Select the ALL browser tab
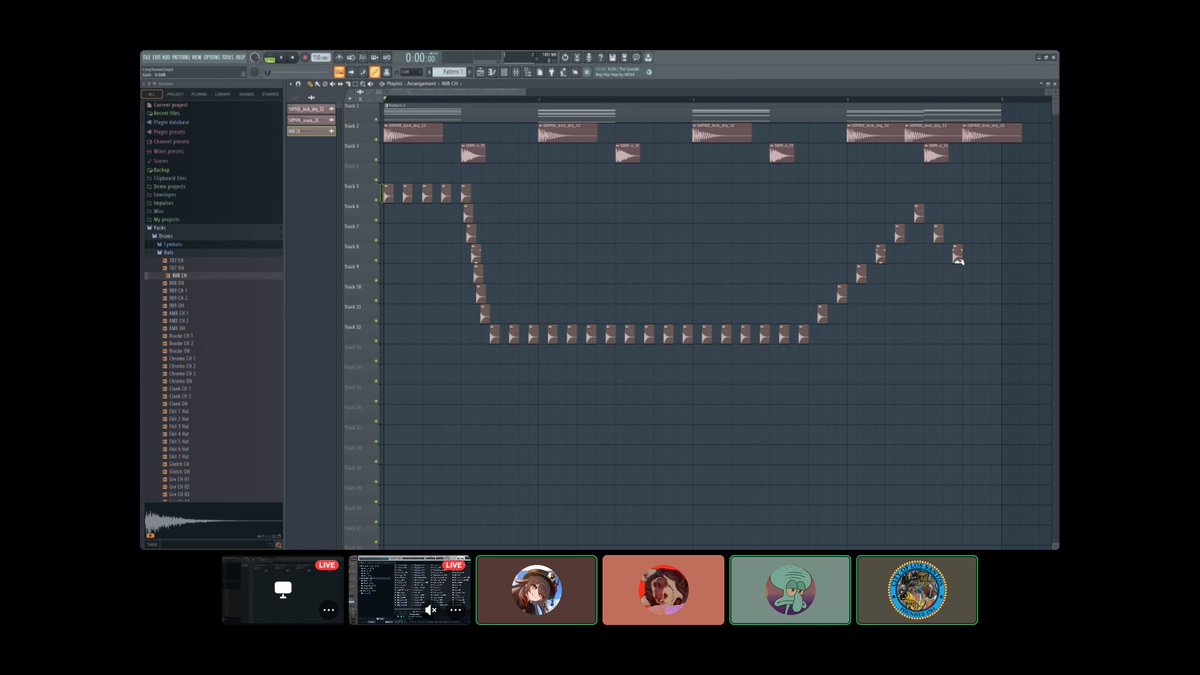This screenshot has height=675, width=1200. tap(152, 94)
